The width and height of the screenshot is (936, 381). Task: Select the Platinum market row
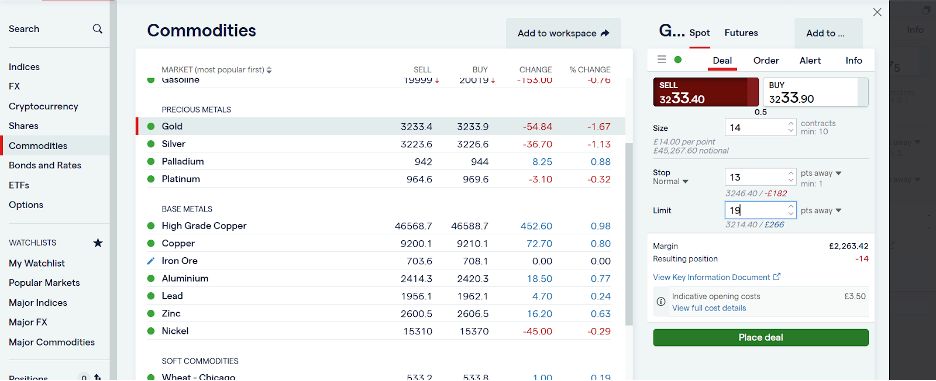point(380,179)
